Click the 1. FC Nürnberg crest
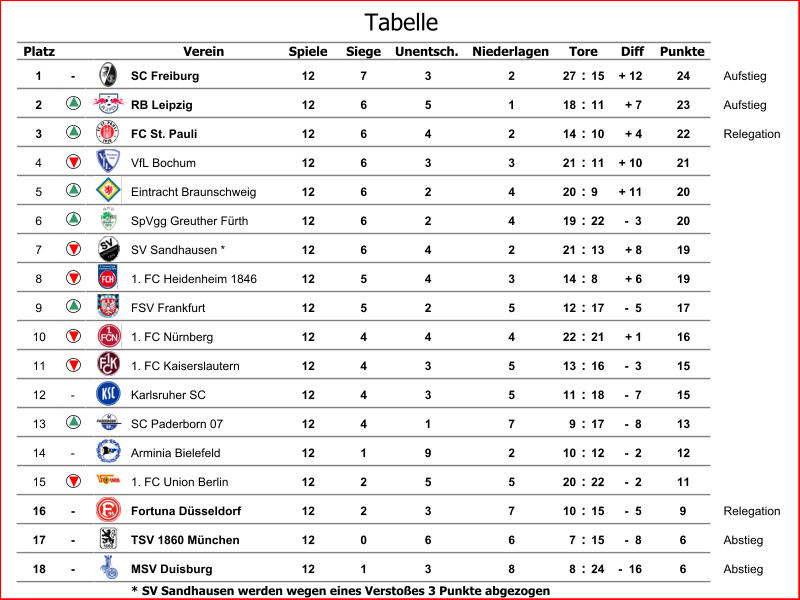This screenshot has height=600, width=800. click(108, 336)
